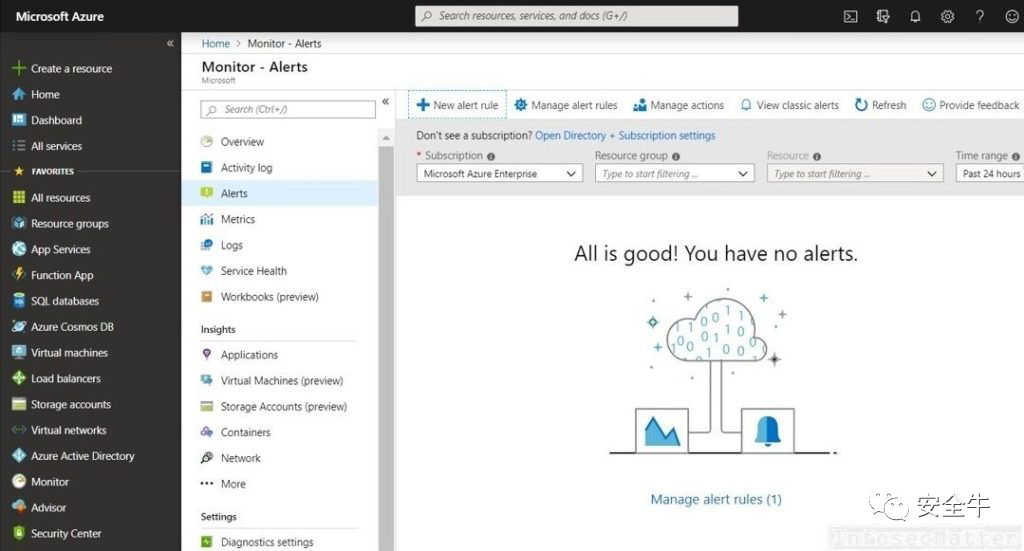Viewport: 1024px width, 551px height.
Task: Click the Advisor cloud icon
Action: click(19, 507)
